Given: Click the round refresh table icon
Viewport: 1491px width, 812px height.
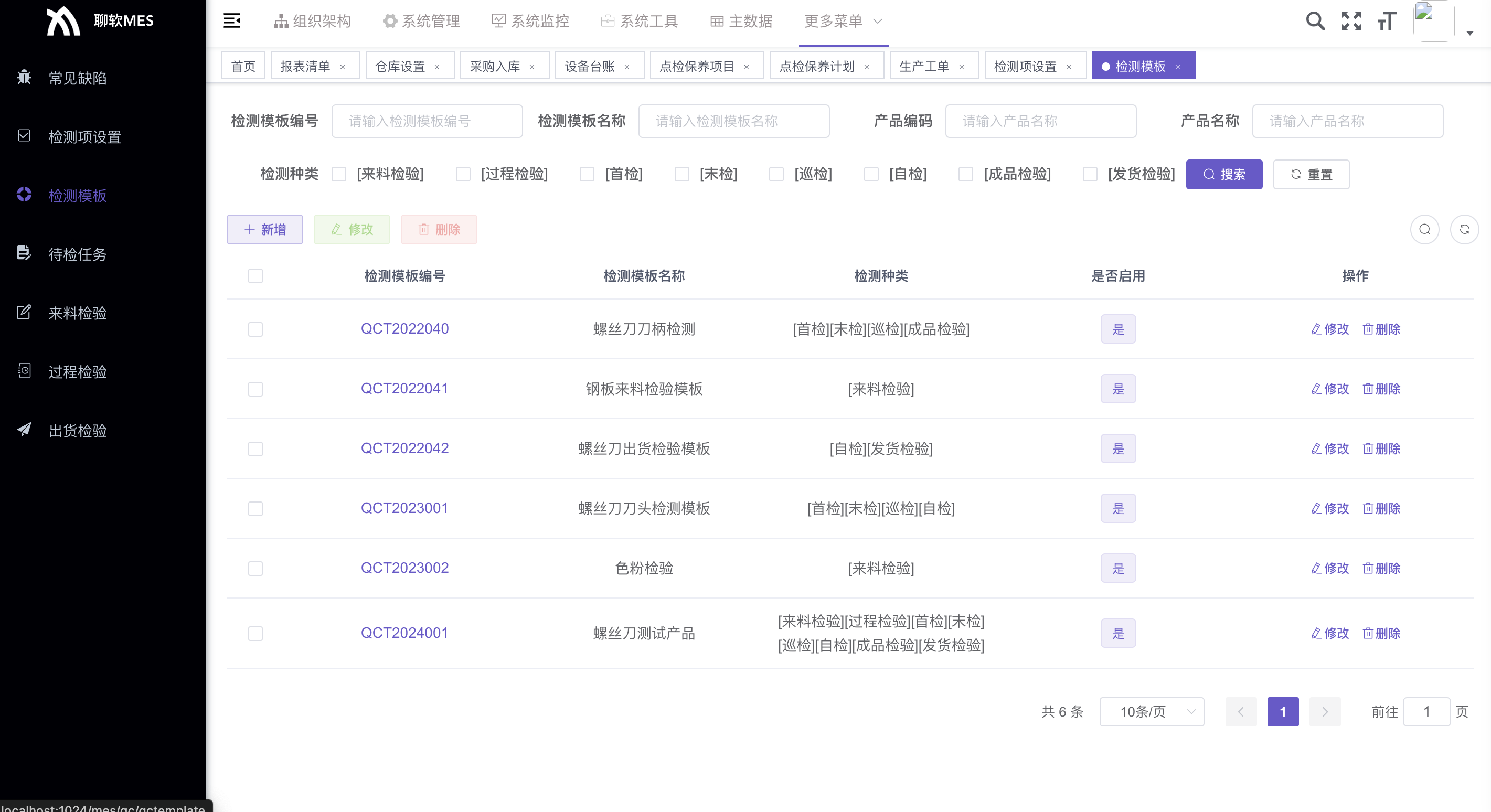Looking at the screenshot, I should [x=1464, y=230].
